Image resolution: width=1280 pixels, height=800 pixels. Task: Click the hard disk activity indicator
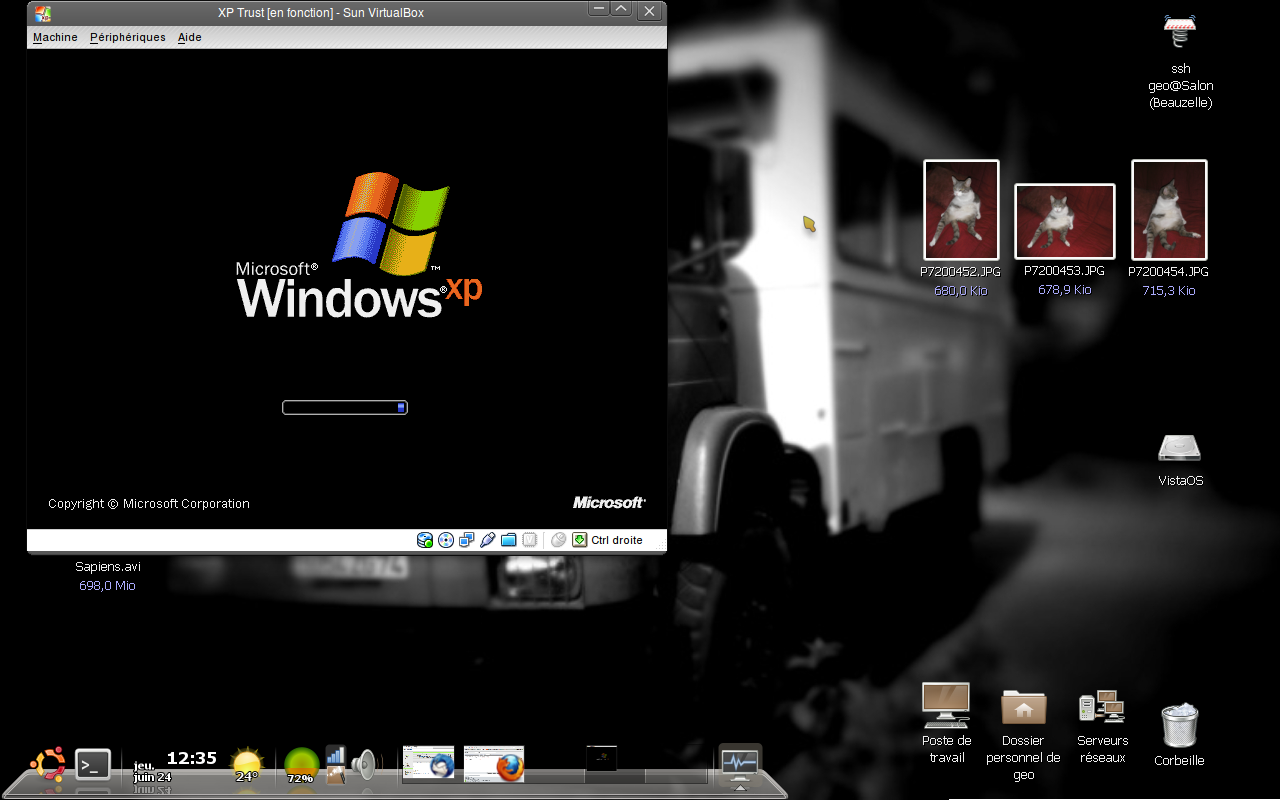point(425,540)
